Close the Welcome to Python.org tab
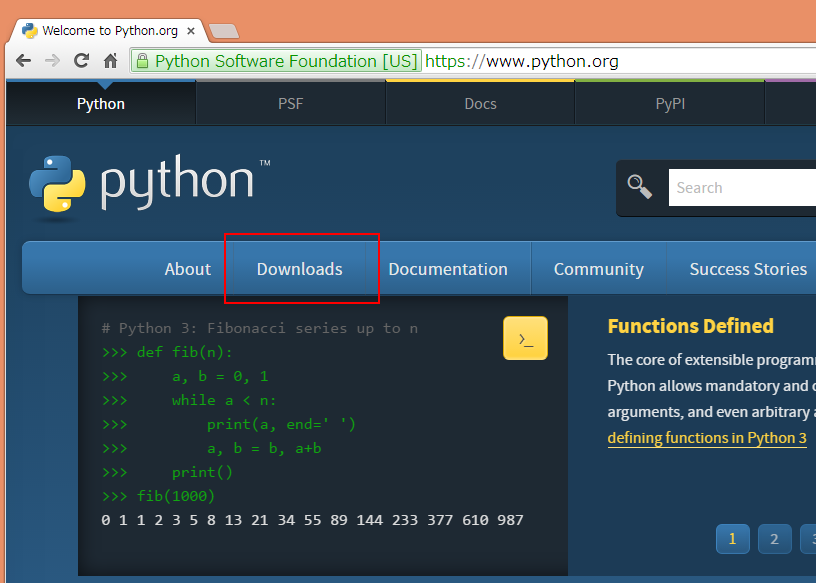The width and height of the screenshot is (816, 583). 191,31
